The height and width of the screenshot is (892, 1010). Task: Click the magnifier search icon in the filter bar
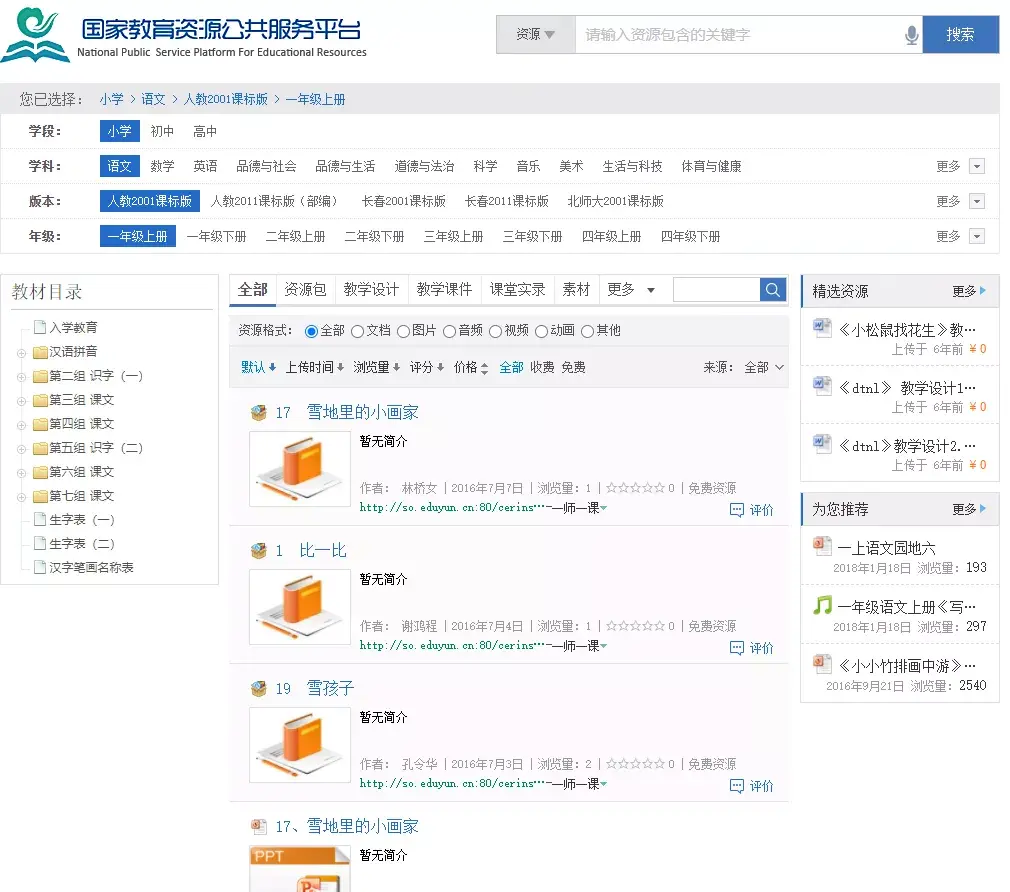click(x=772, y=289)
